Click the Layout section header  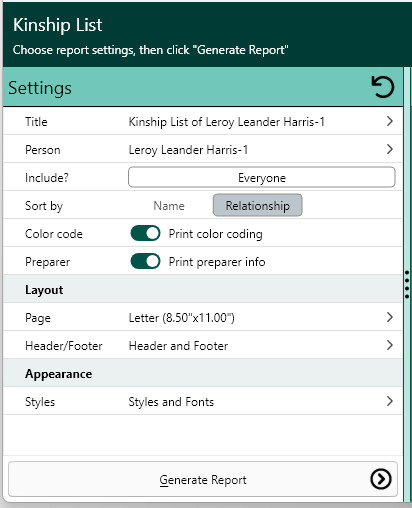(203, 289)
